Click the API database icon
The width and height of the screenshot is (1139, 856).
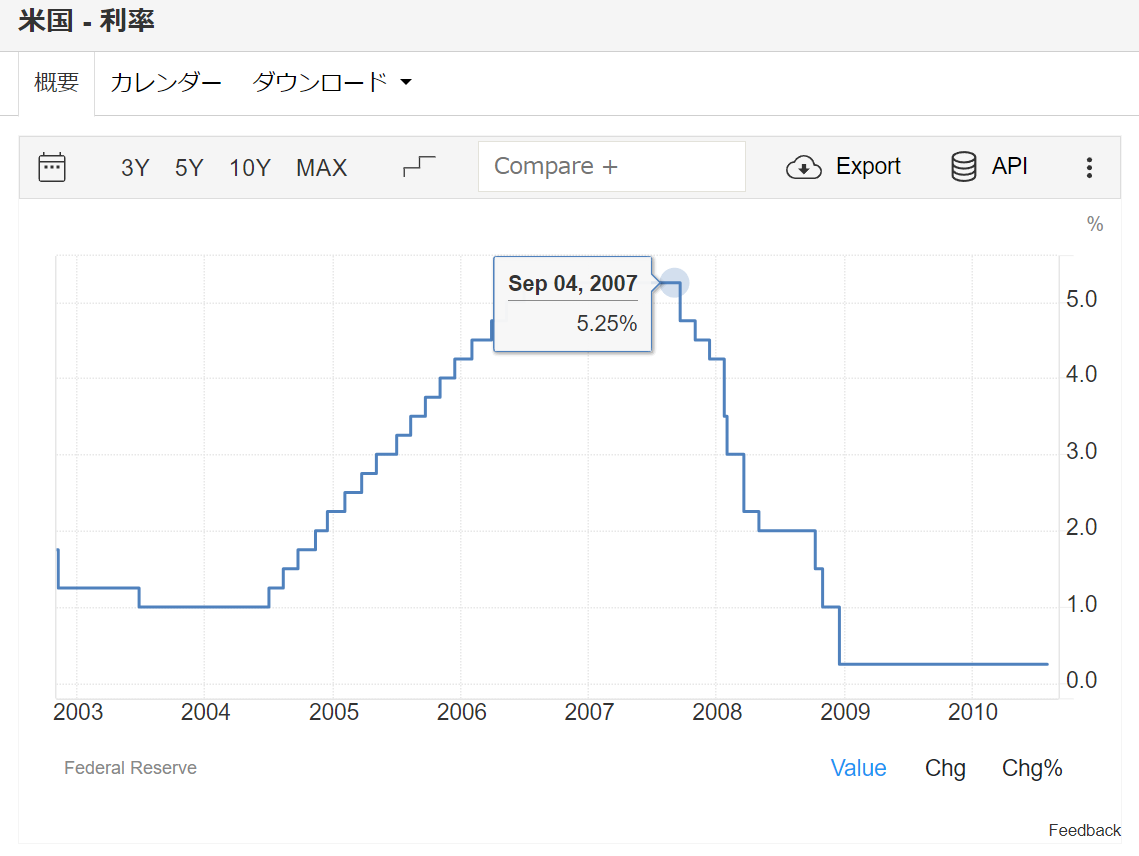click(963, 167)
